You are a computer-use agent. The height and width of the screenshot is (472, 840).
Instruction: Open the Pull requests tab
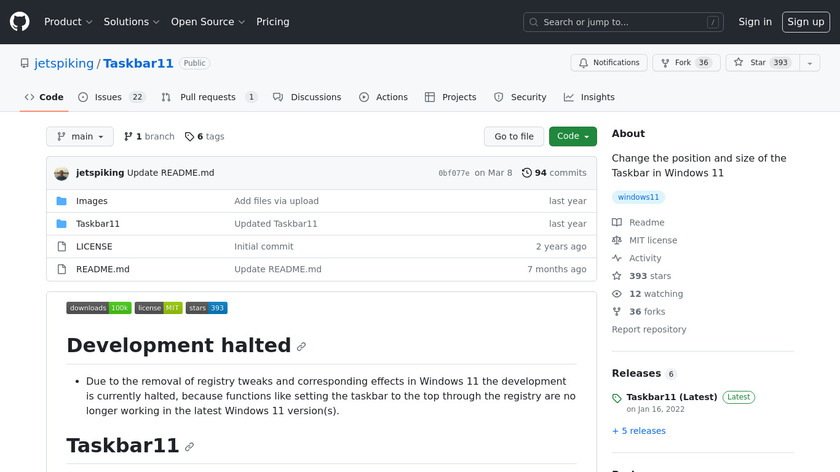point(210,98)
